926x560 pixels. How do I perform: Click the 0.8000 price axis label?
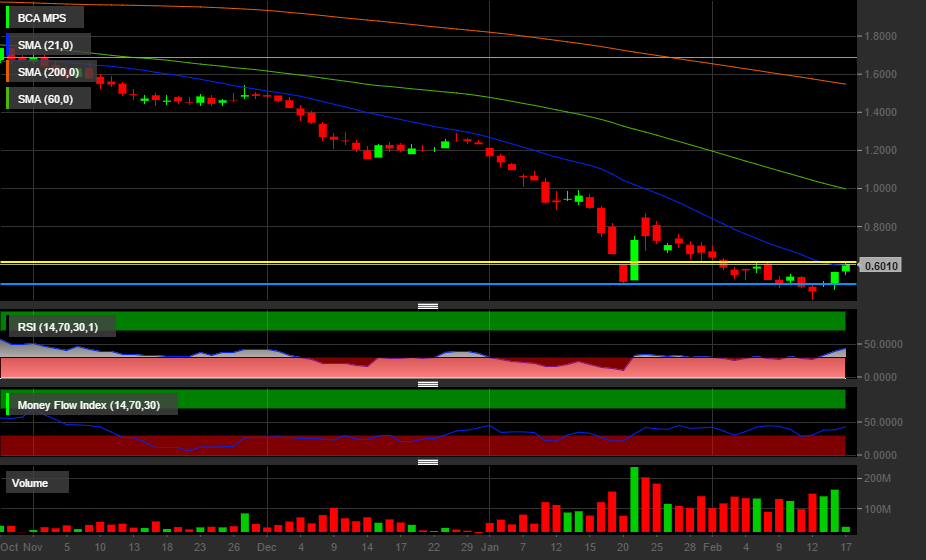[x=880, y=227]
